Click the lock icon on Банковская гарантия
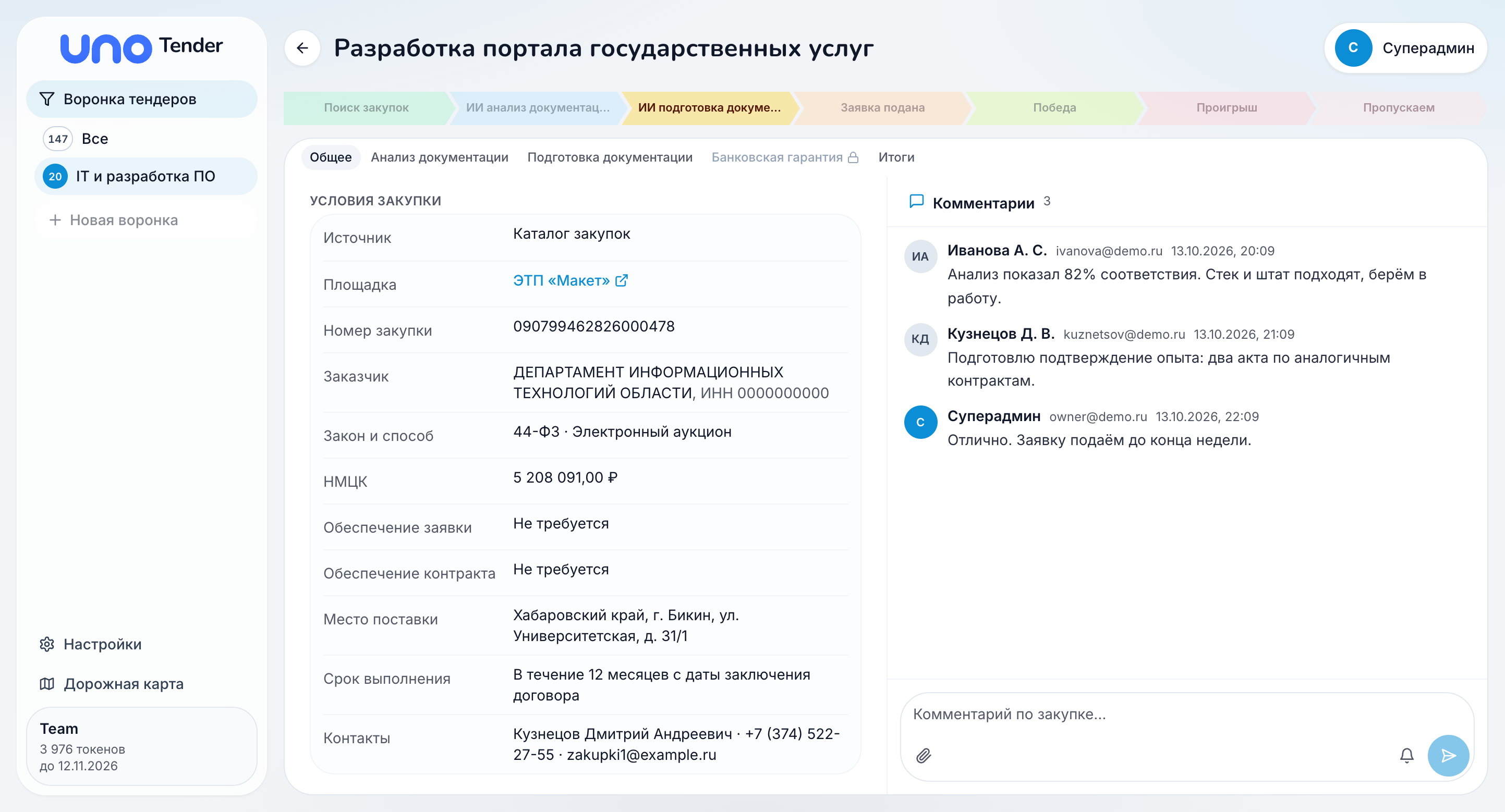Viewport: 1505px width, 812px height. click(853, 157)
